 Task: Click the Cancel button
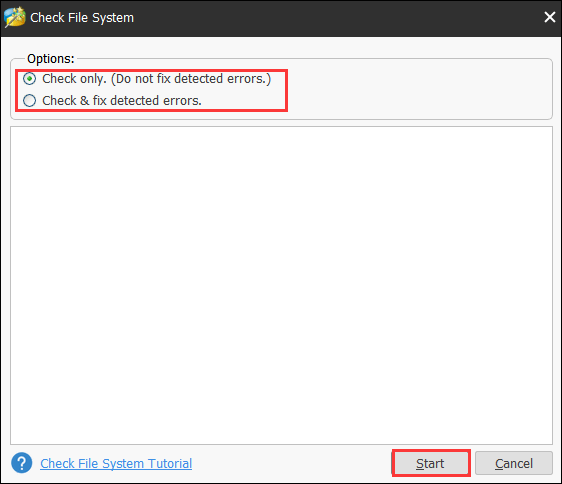pos(514,463)
